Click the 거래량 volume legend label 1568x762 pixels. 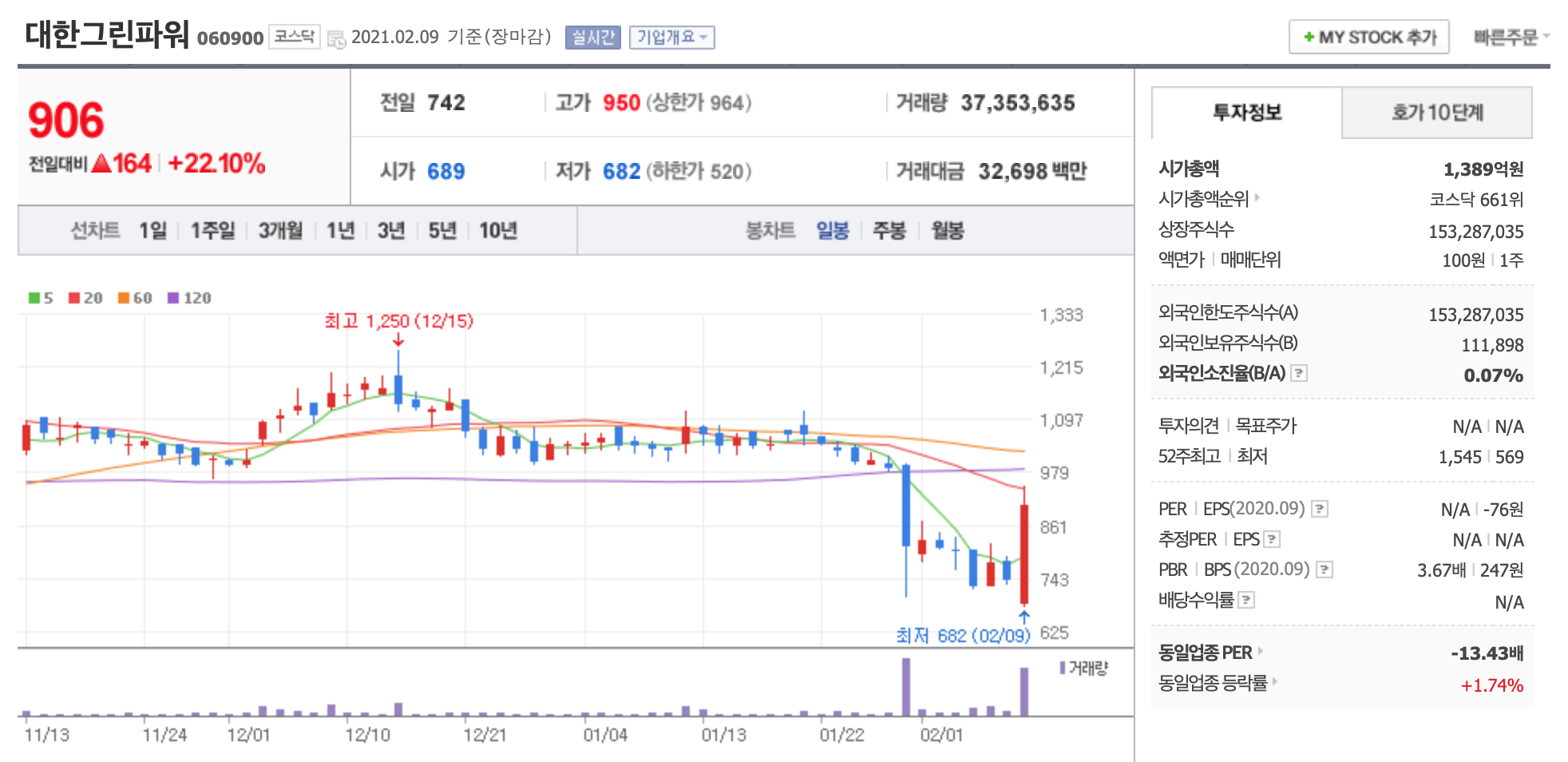click(1084, 669)
